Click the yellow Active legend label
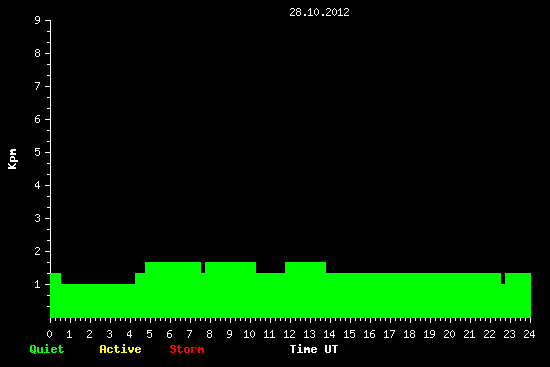Viewport: 550px width, 367px height. tap(120, 349)
